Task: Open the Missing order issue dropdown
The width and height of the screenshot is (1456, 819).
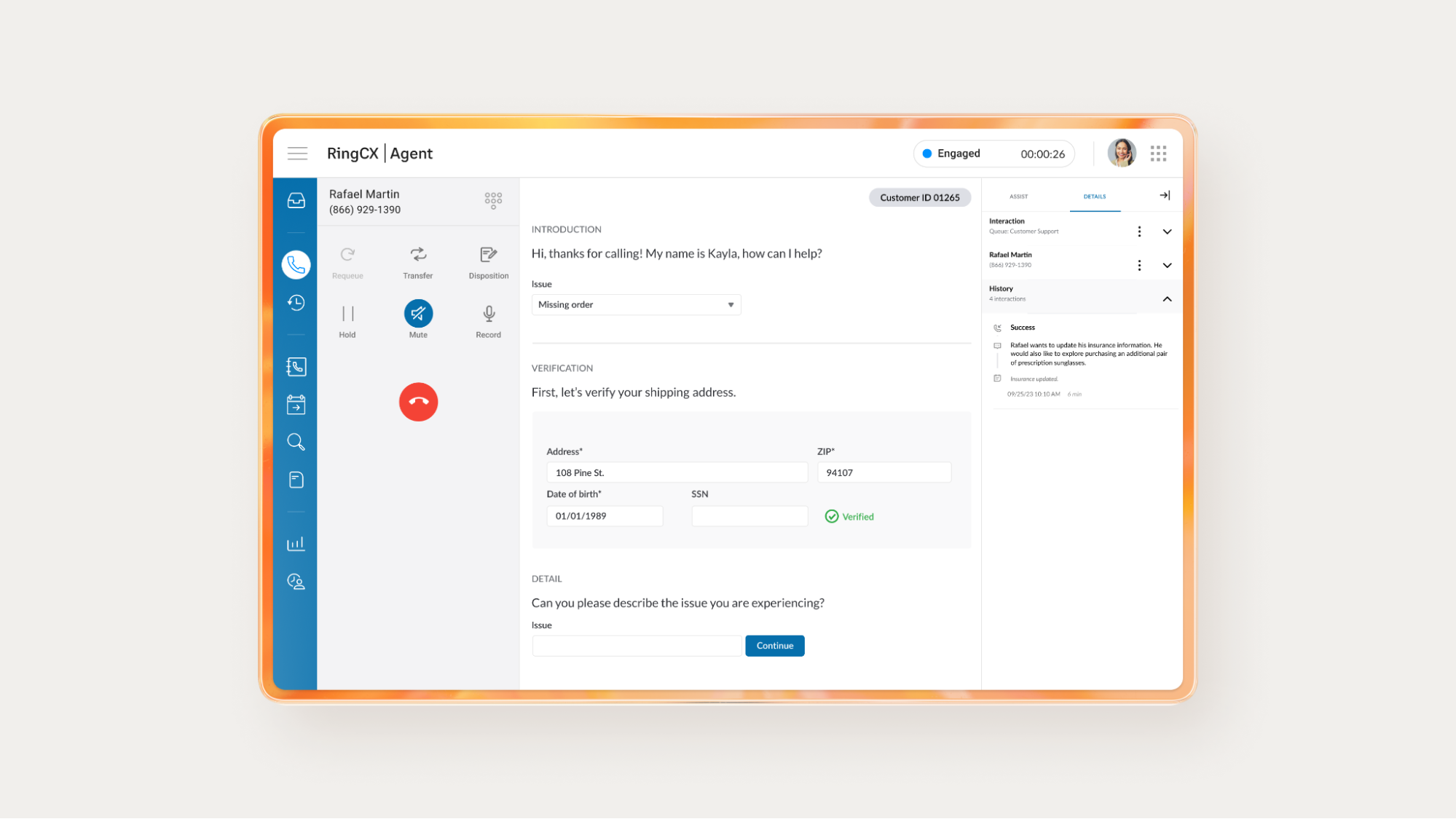Action: [636, 305]
